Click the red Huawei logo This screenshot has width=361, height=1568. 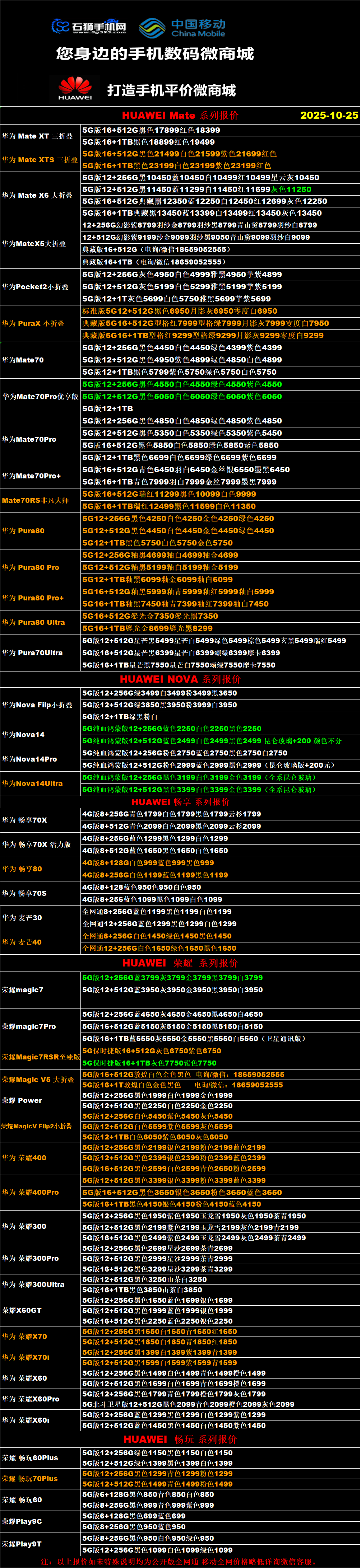pyautogui.click(x=75, y=88)
